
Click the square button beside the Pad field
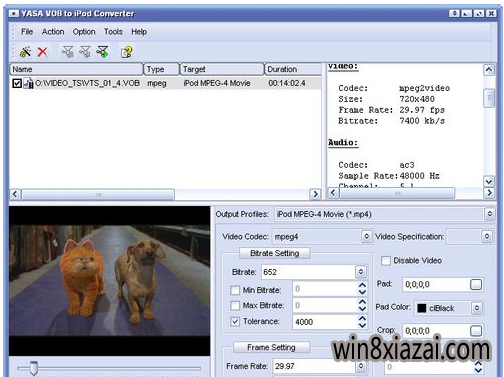pos(476,284)
